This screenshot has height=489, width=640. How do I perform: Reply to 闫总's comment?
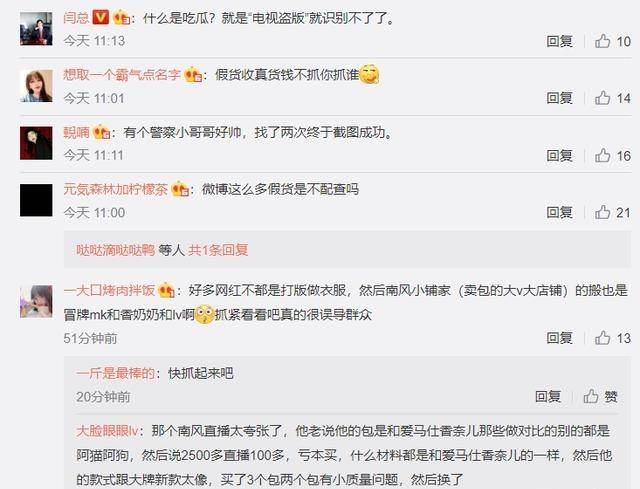[560, 41]
